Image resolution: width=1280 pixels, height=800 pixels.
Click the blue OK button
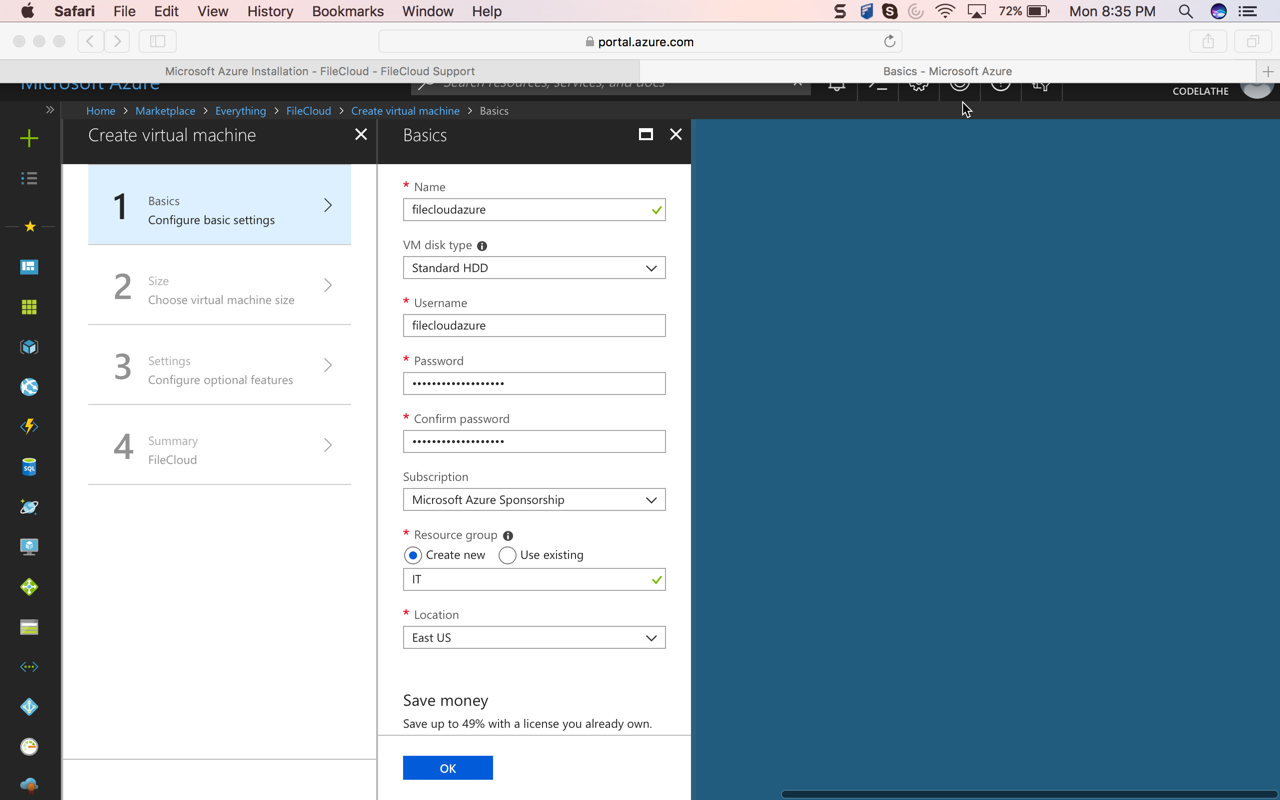pyautogui.click(x=447, y=768)
